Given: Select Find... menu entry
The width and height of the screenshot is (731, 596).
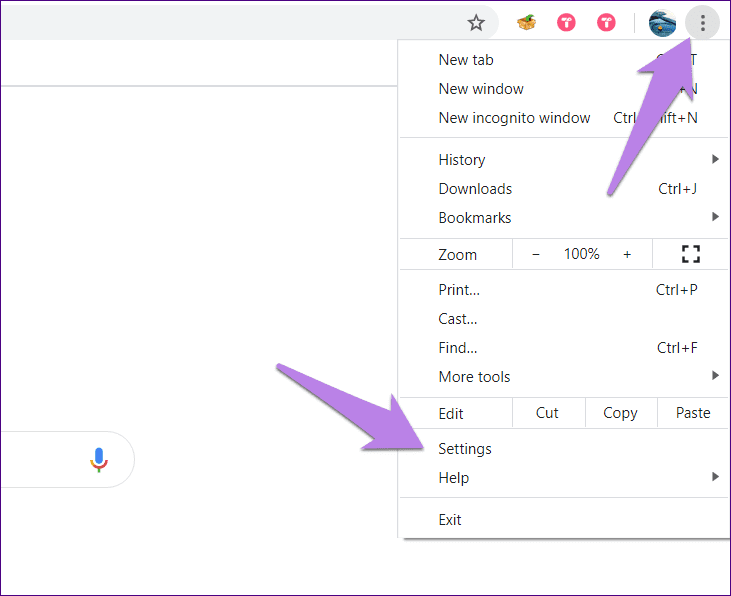Looking at the screenshot, I should pos(565,347).
